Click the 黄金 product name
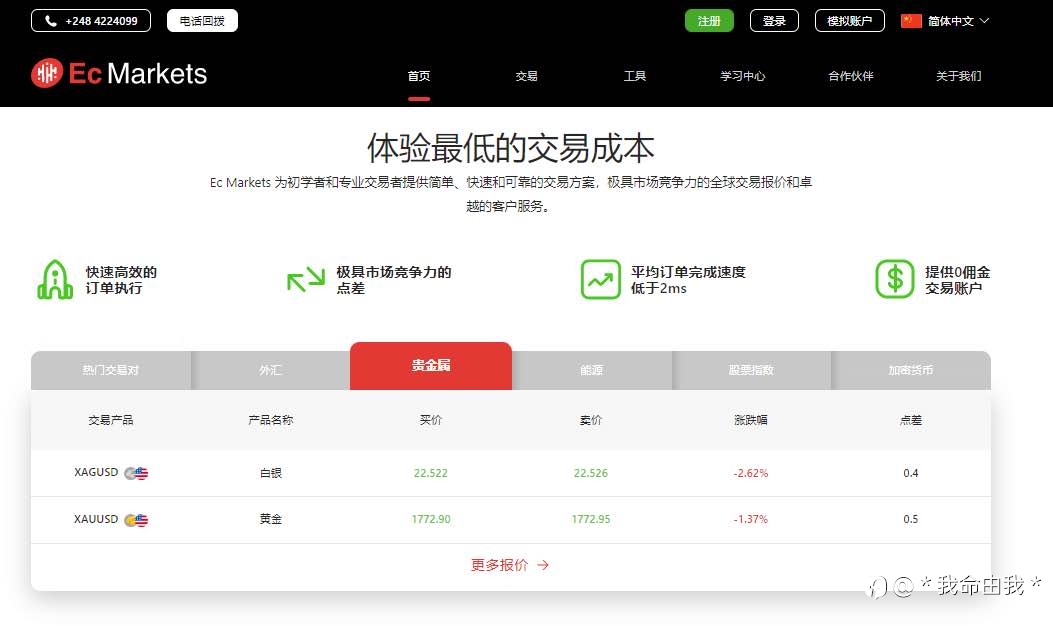1053x626 pixels. point(271,519)
